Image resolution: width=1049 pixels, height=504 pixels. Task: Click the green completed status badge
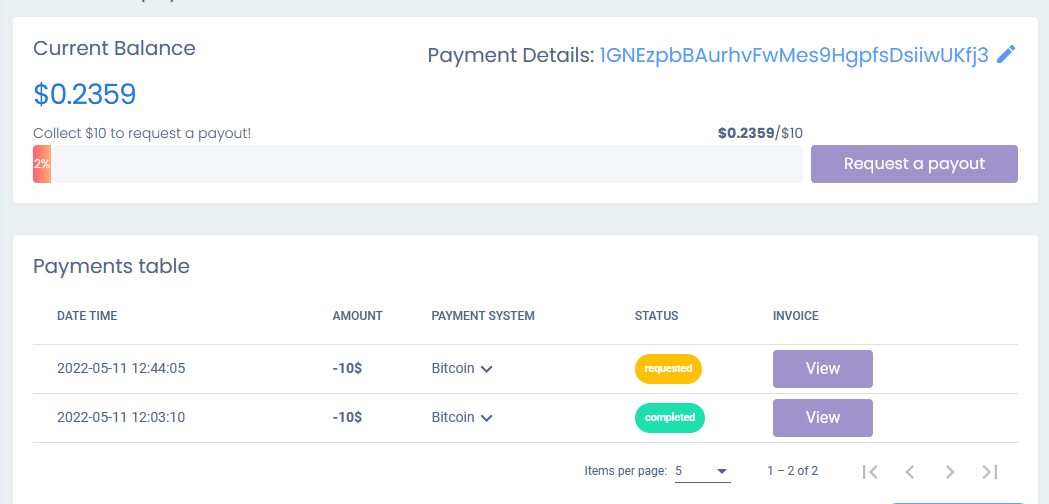[669, 418]
